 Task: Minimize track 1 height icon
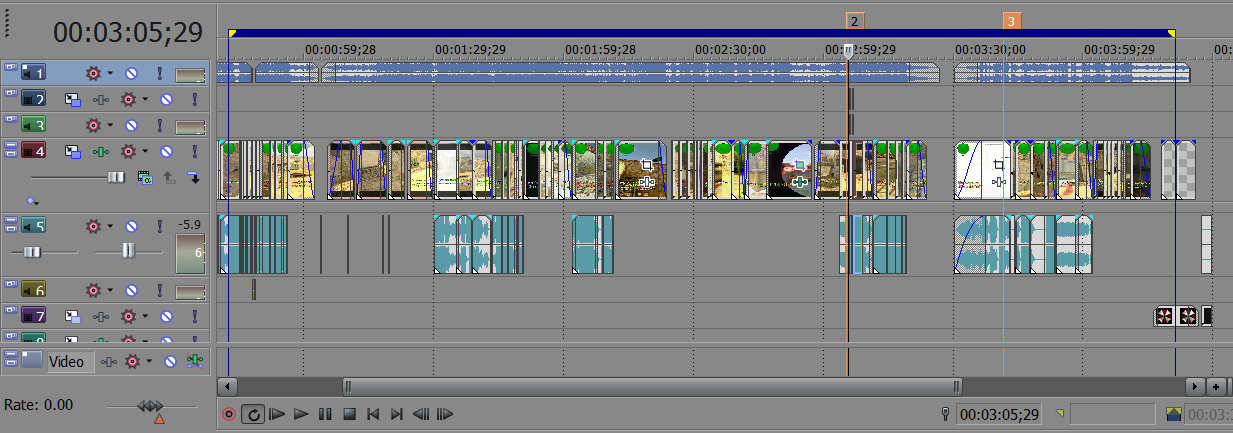click(x=11, y=68)
